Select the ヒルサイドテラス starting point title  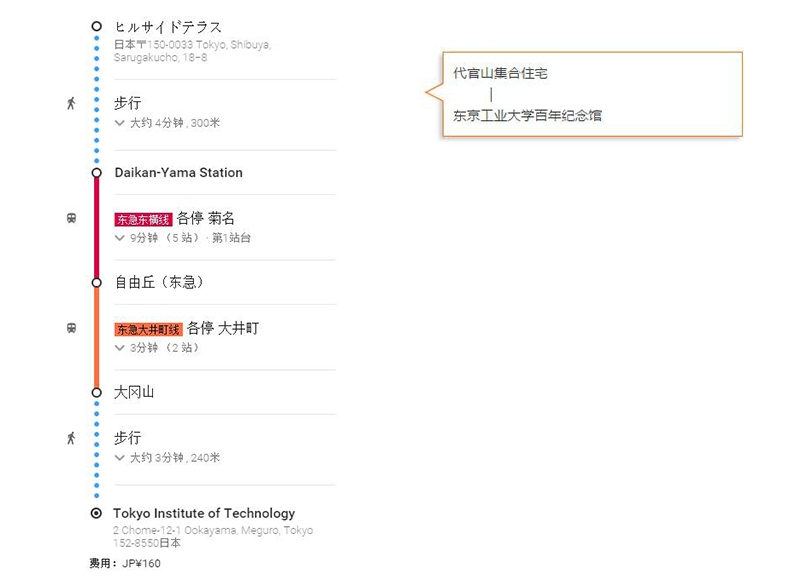168,27
